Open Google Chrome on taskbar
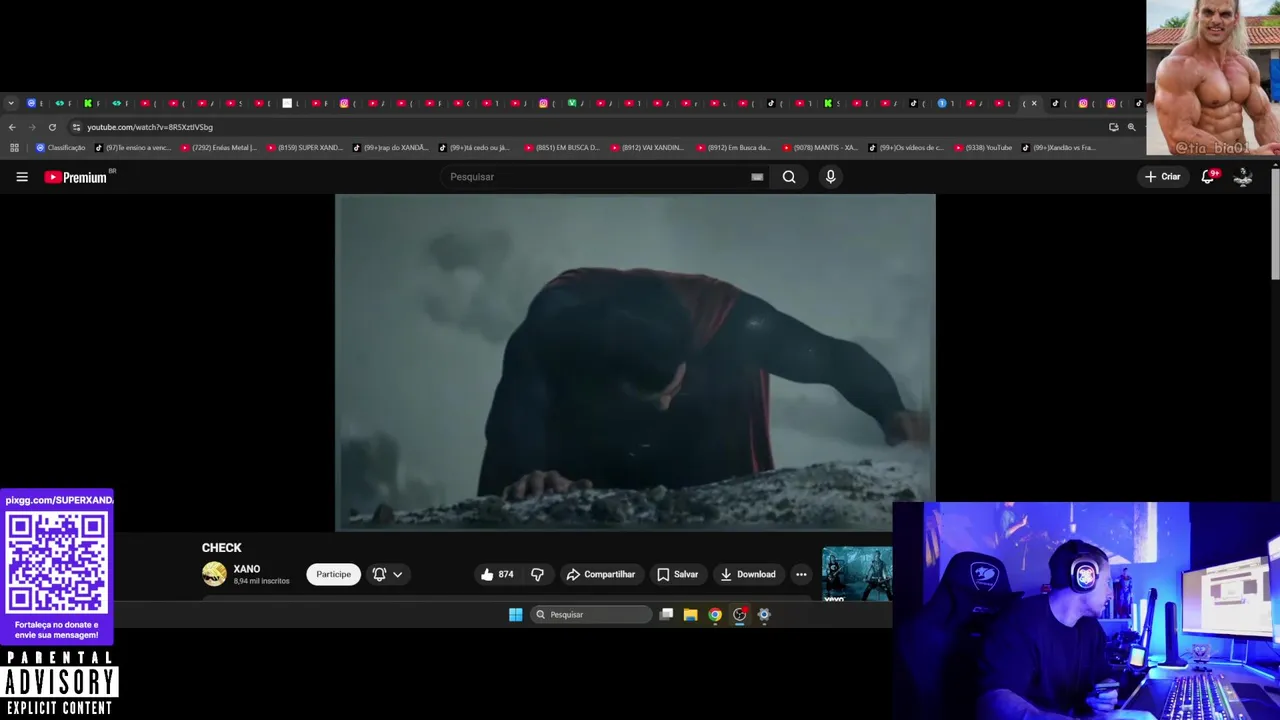The image size is (1280, 720). coord(715,614)
